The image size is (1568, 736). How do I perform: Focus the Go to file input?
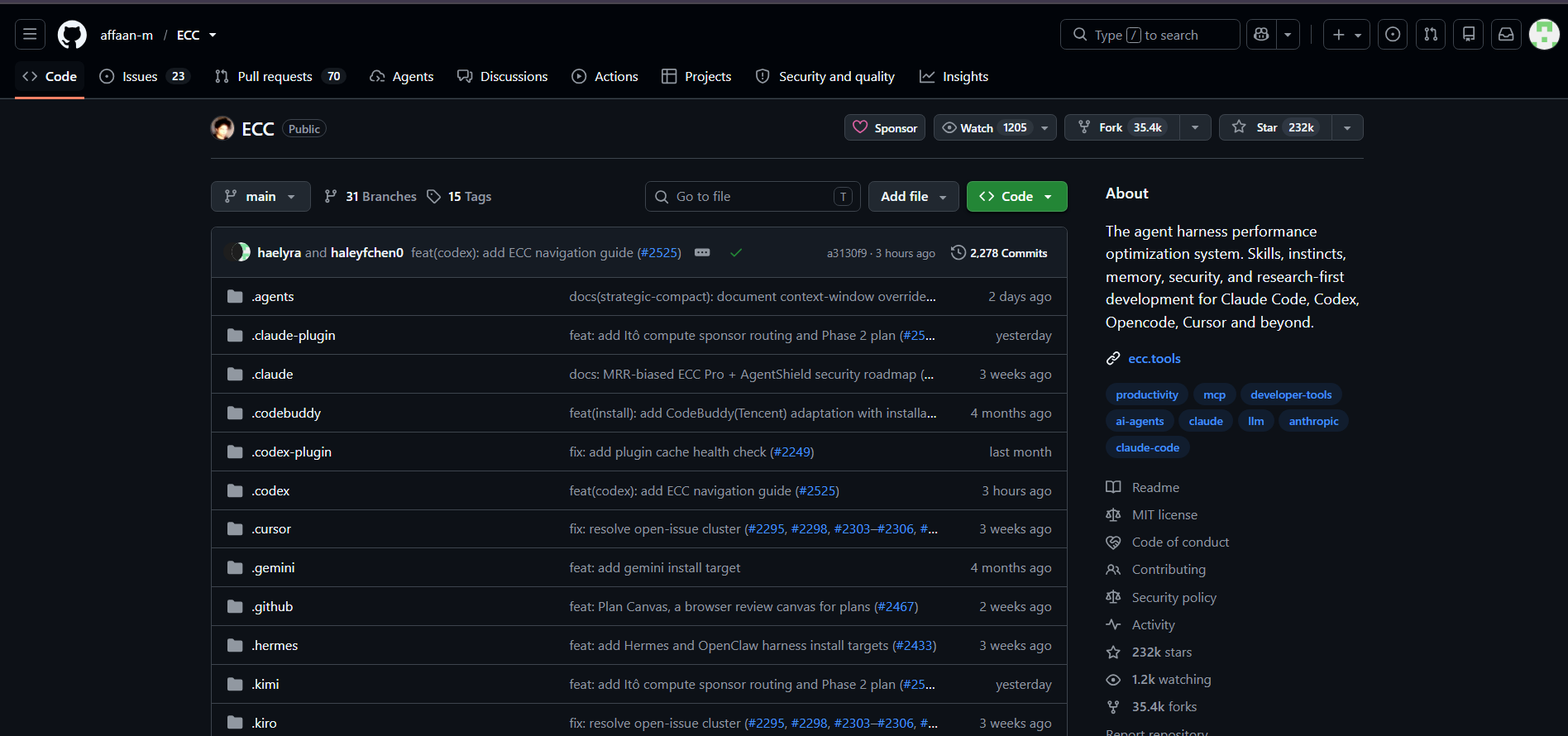(x=753, y=196)
